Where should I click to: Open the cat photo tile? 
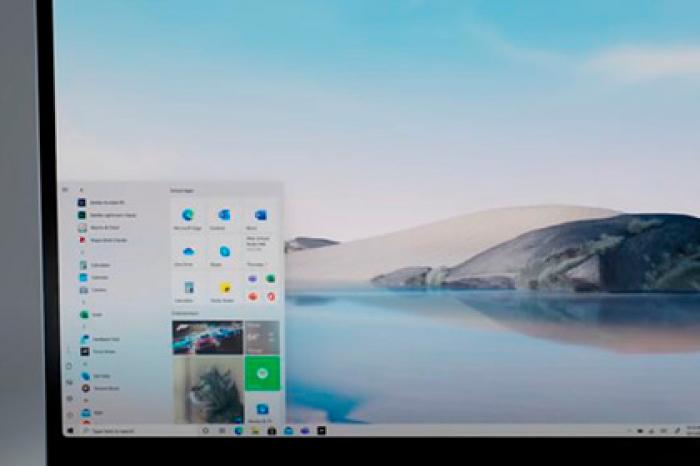click(208, 390)
